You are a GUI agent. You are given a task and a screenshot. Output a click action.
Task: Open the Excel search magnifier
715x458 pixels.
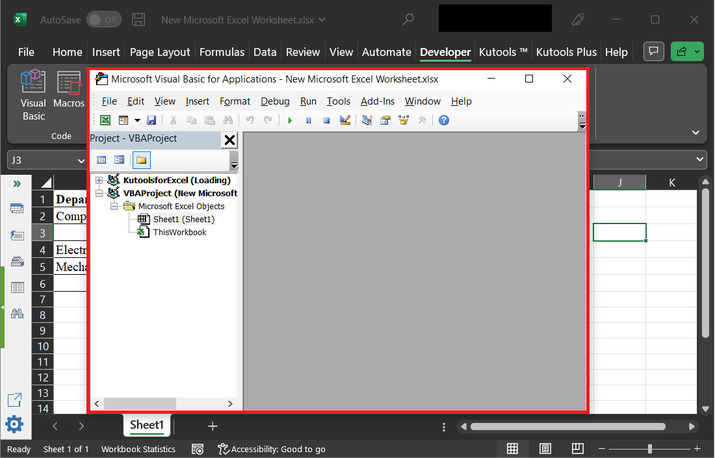click(408, 19)
